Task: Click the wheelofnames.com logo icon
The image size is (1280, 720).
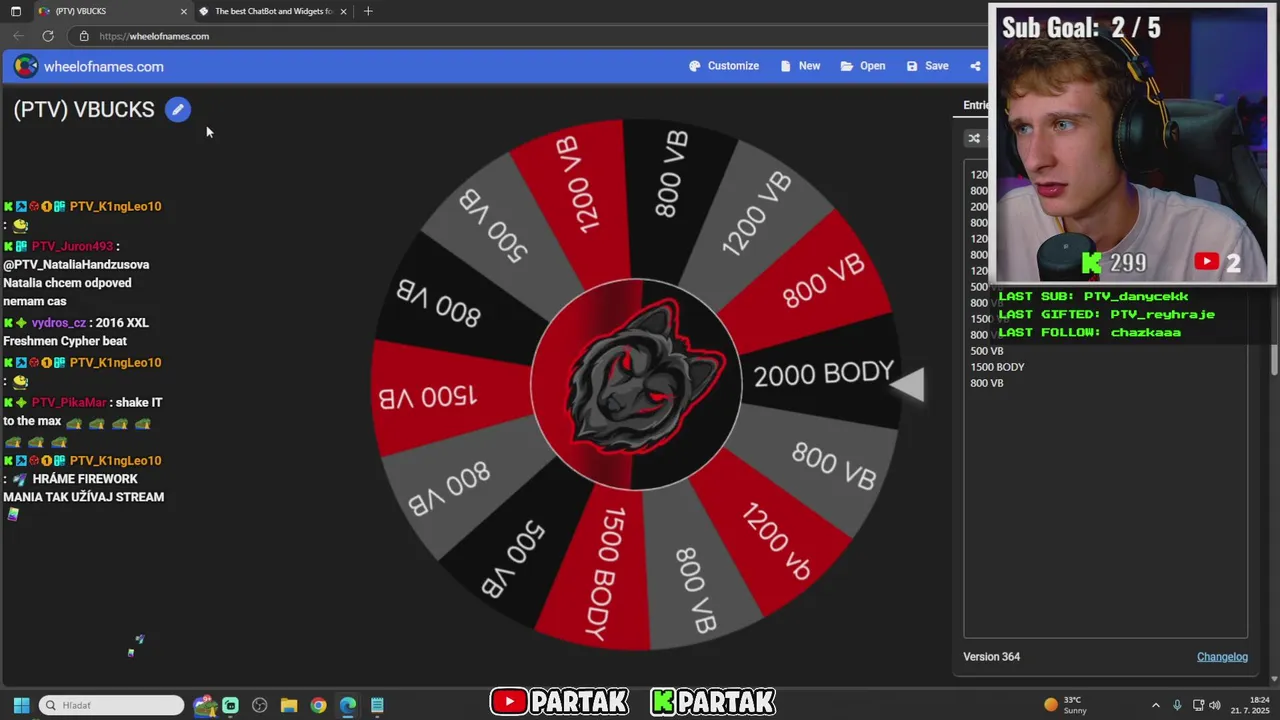Action: tap(25, 66)
